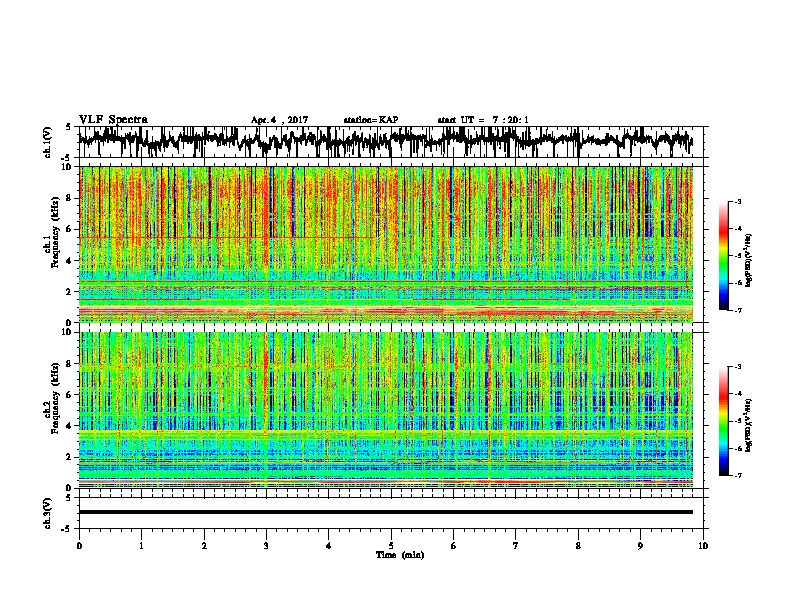The image size is (792, 612).
Task: Click inside the ch.2 spectrogram panel
Action: [x=385, y=410]
